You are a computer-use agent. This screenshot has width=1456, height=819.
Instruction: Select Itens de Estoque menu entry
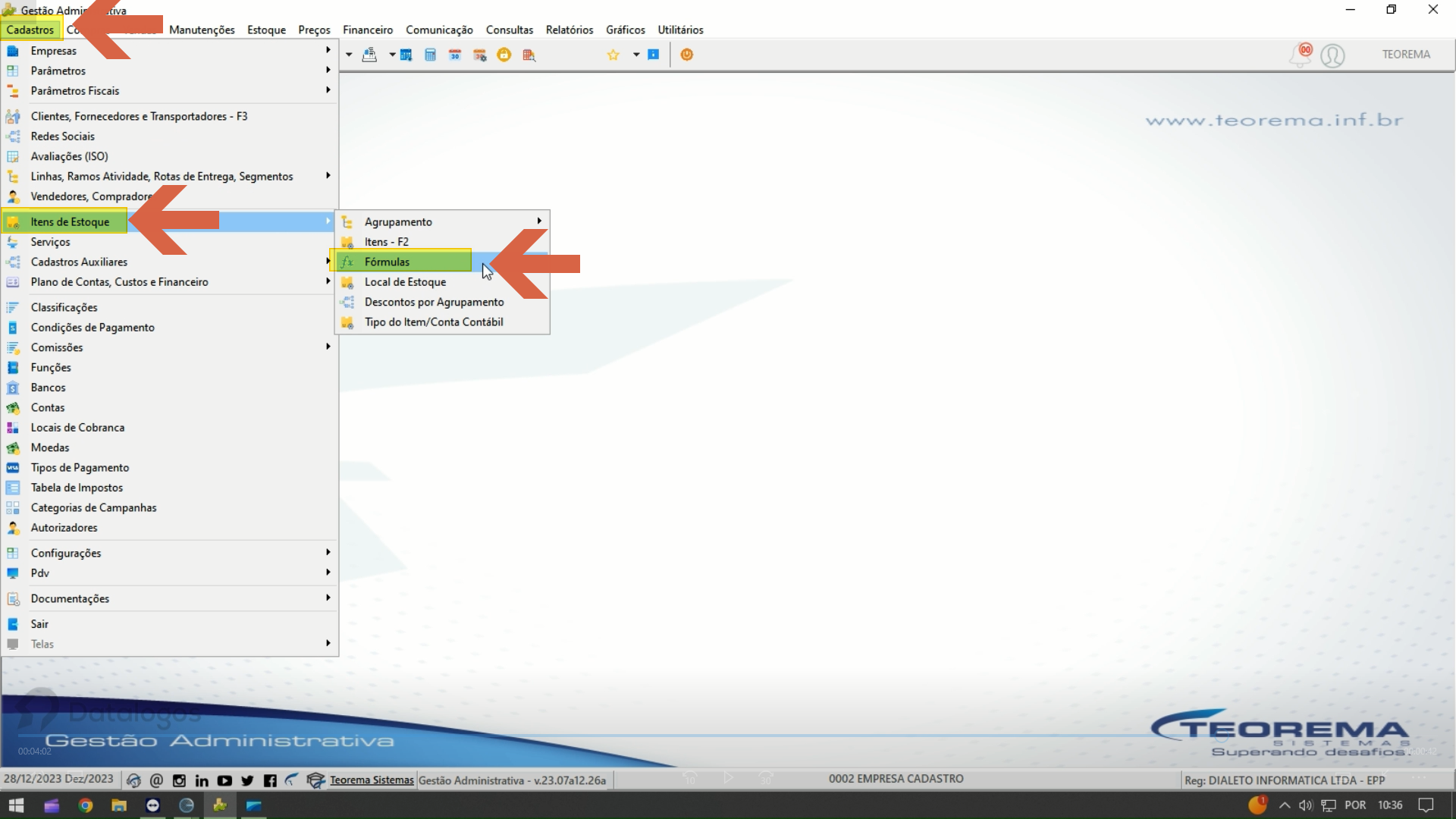tap(169, 221)
